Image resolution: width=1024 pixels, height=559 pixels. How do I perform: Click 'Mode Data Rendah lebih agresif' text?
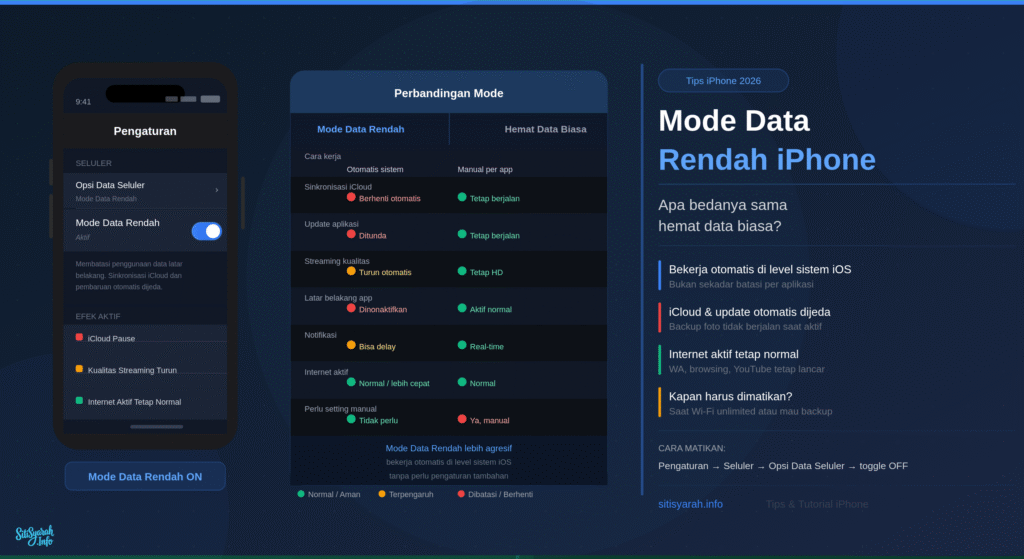(449, 449)
